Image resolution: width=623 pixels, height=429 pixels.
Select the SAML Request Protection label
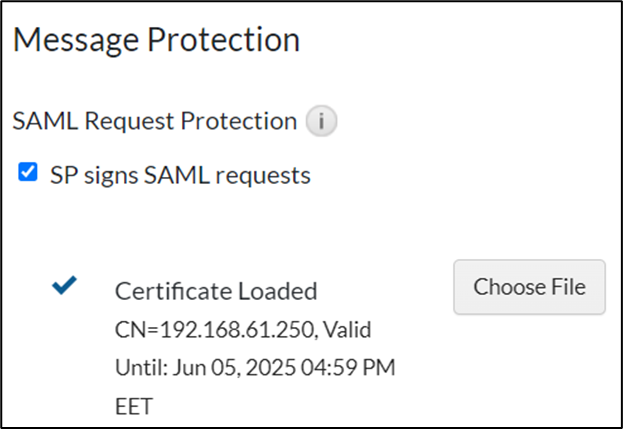point(154,122)
